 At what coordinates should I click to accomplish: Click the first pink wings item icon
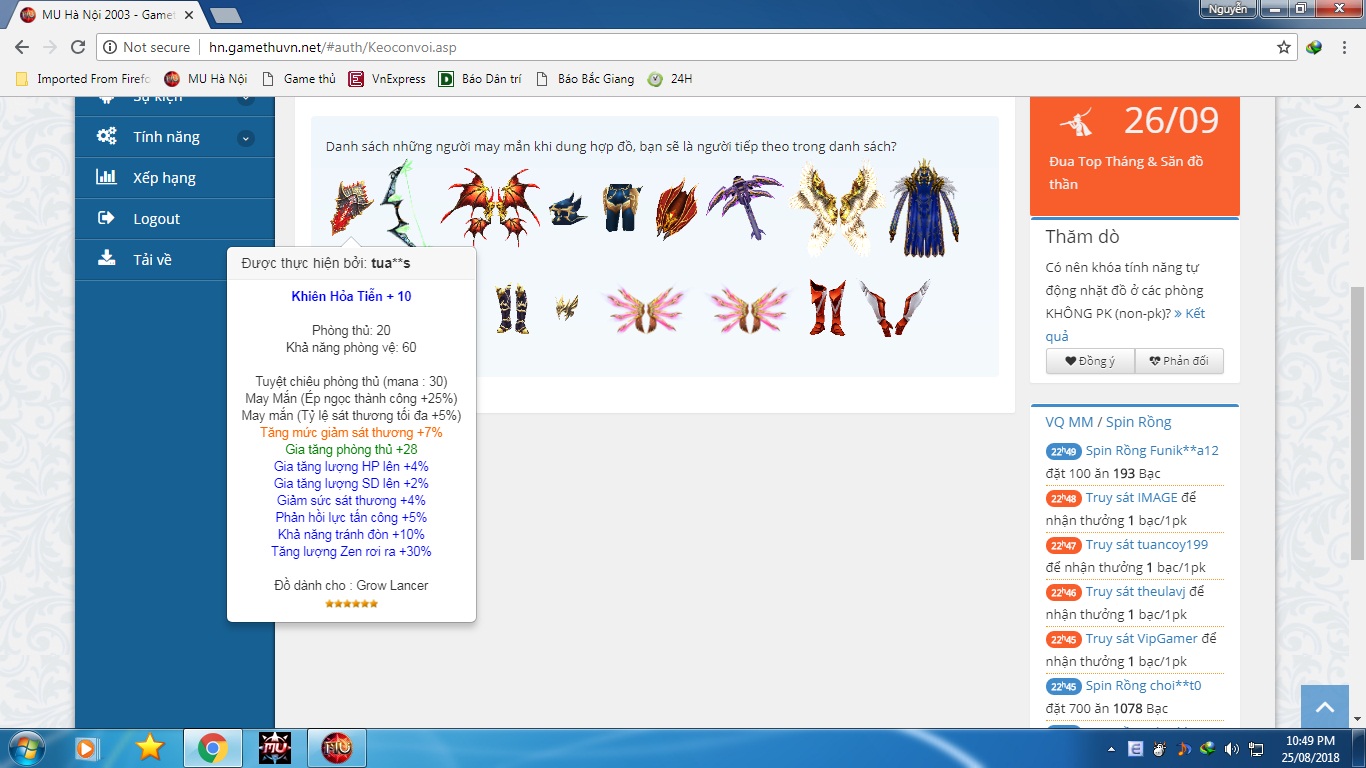click(x=643, y=309)
